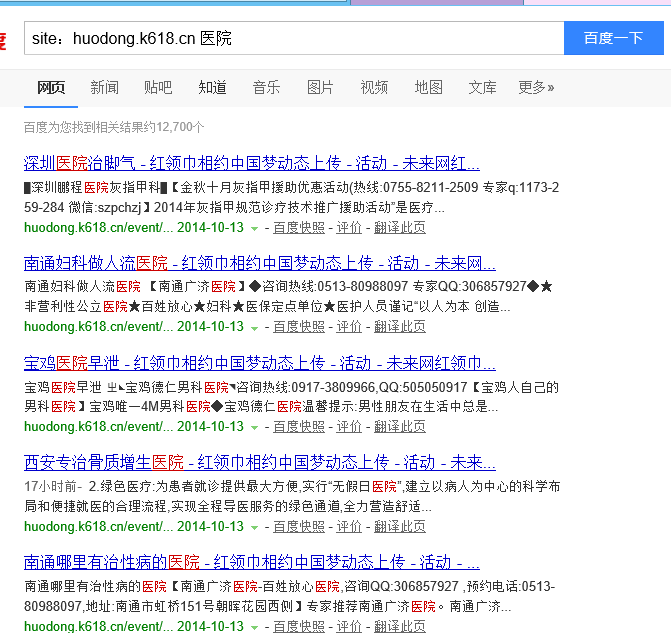Open result 西安专治骨质增生医院
This screenshot has width=671, height=633.
(x=260, y=463)
